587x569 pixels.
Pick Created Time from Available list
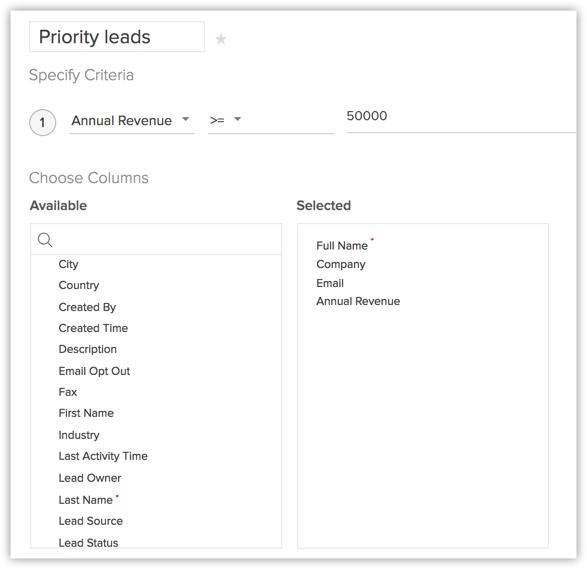[93, 328]
